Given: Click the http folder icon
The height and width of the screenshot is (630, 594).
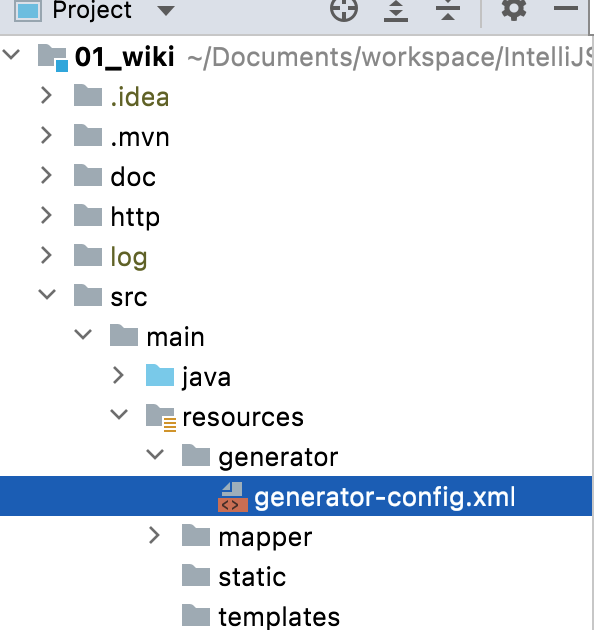Looking at the screenshot, I should pos(88,215).
